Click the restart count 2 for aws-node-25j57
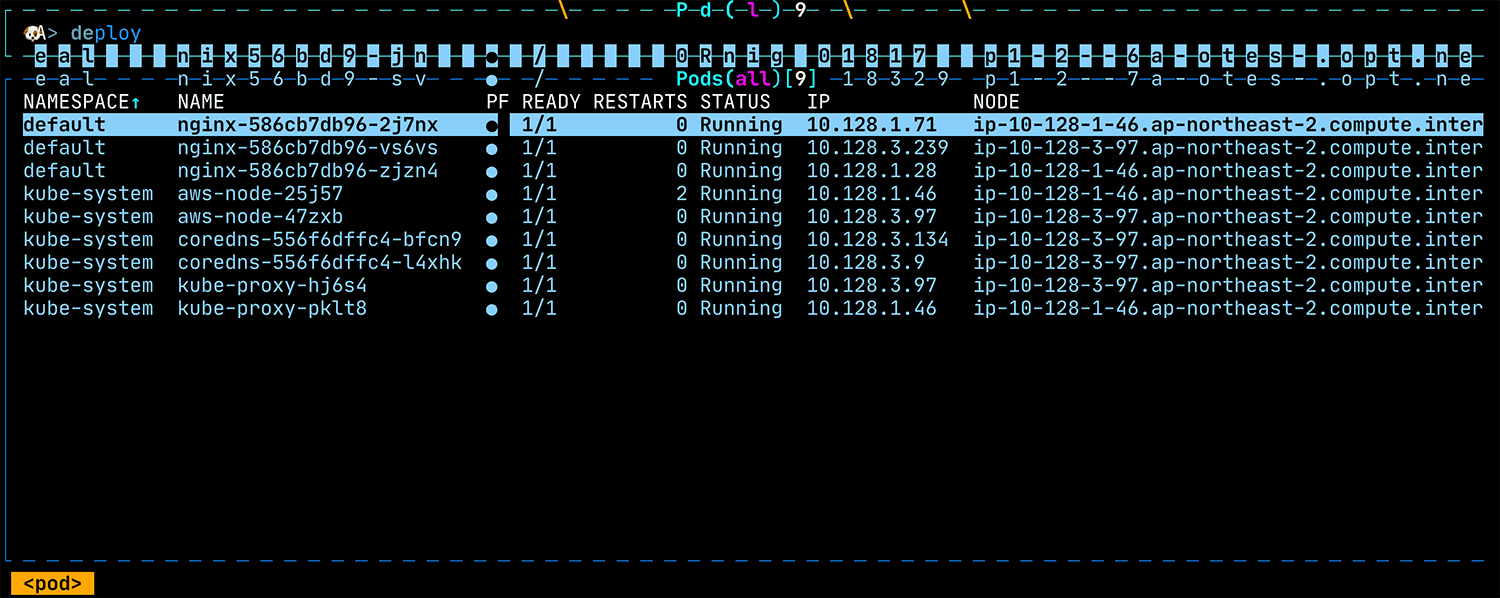The image size is (1500, 598). click(682, 194)
